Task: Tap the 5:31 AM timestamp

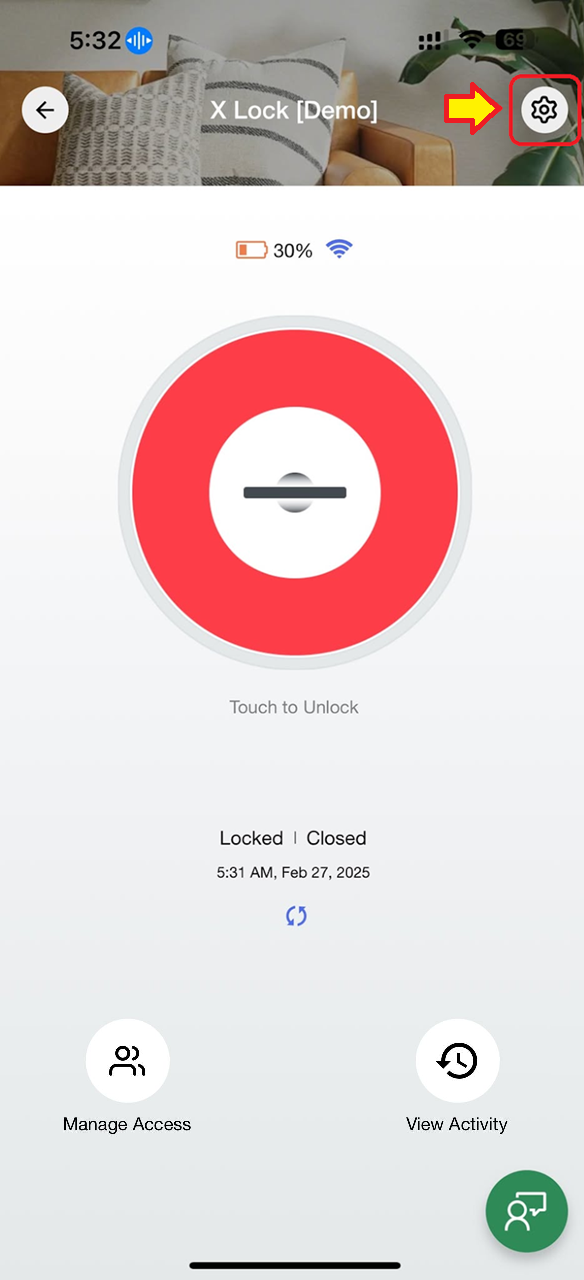Action: [293, 873]
